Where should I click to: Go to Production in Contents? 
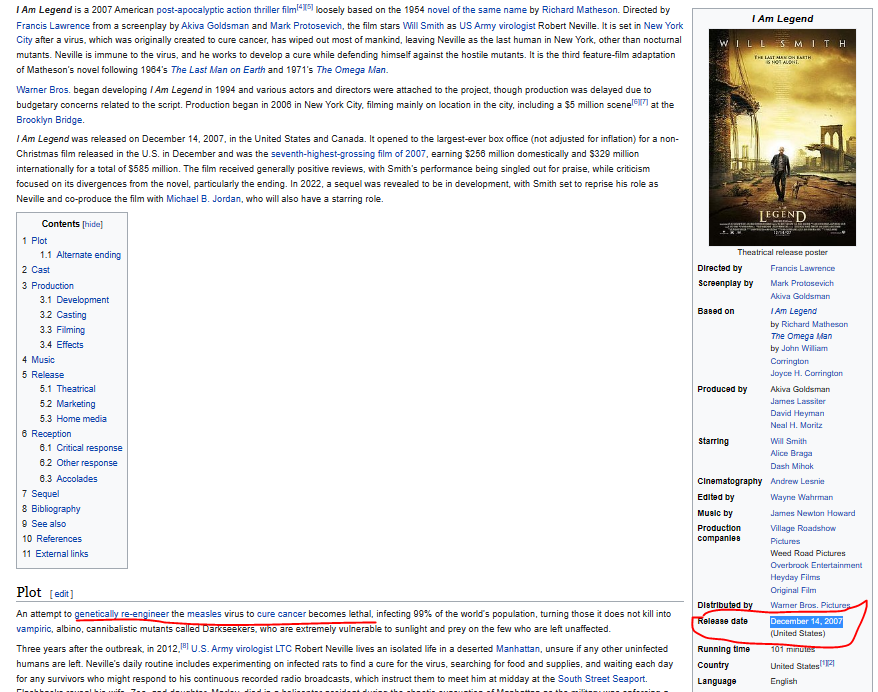53,286
